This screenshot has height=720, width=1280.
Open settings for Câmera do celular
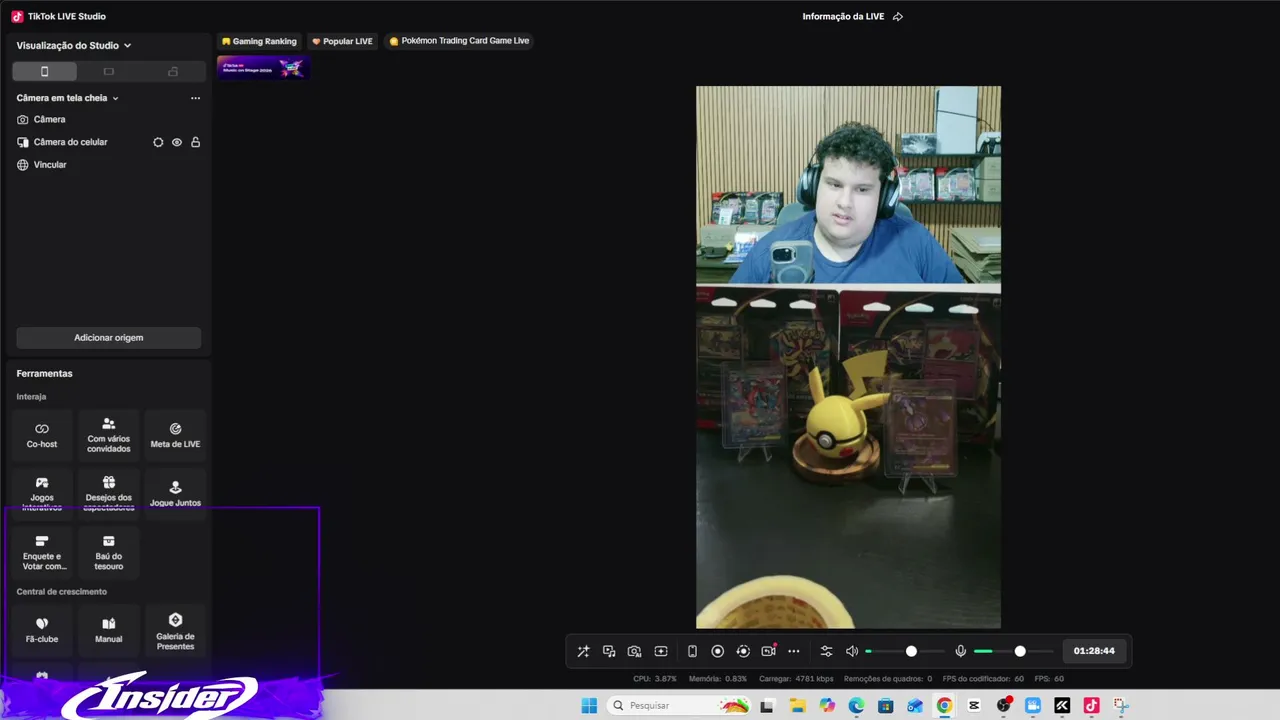[x=158, y=142]
